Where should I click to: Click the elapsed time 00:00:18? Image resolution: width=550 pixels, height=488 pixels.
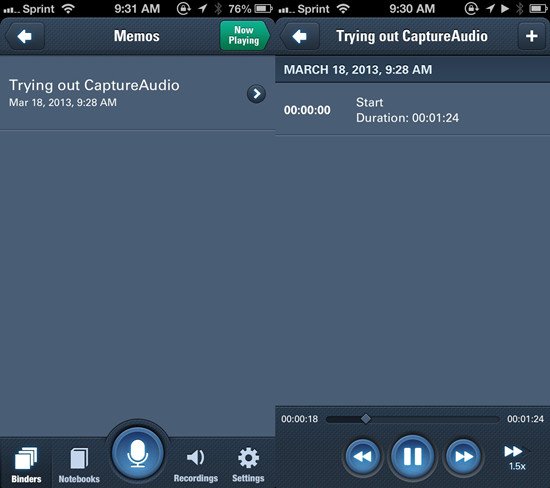pos(300,419)
